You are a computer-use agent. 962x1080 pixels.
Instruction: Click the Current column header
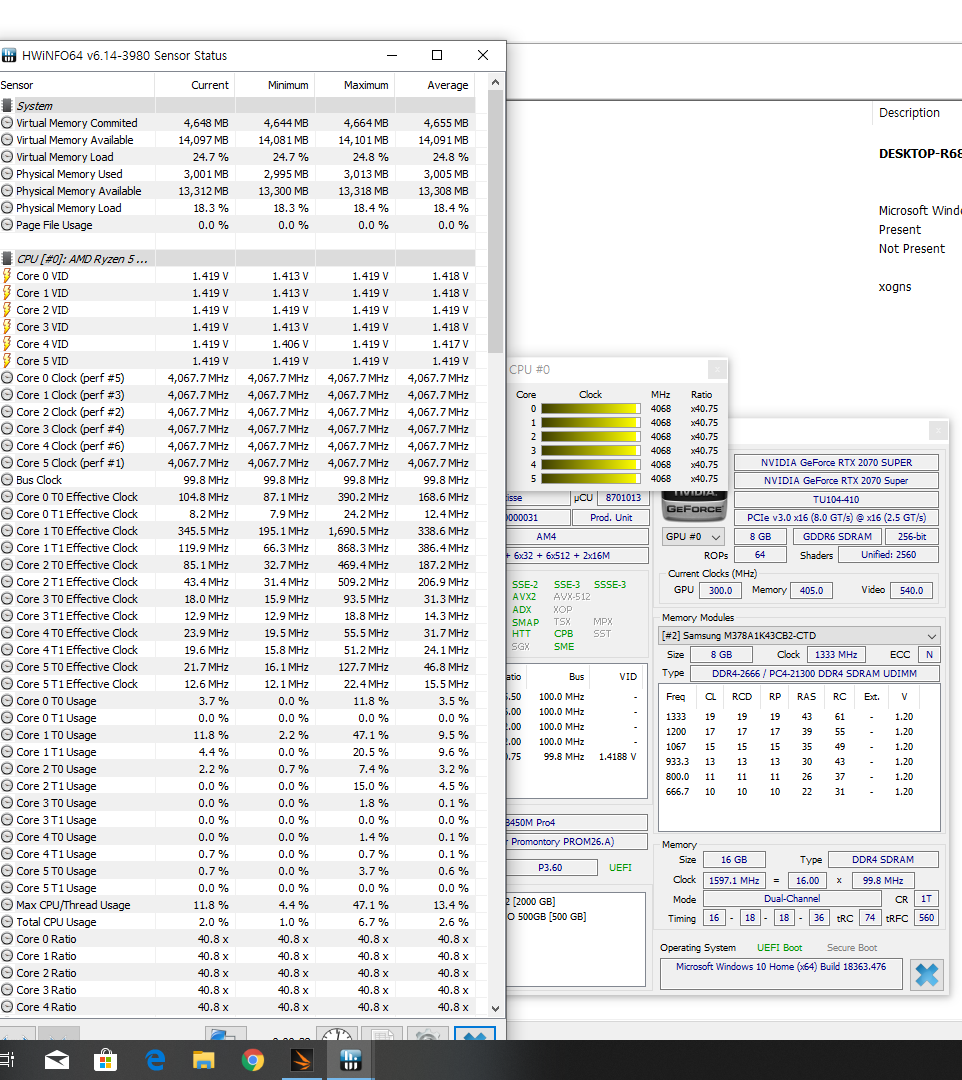[195, 85]
